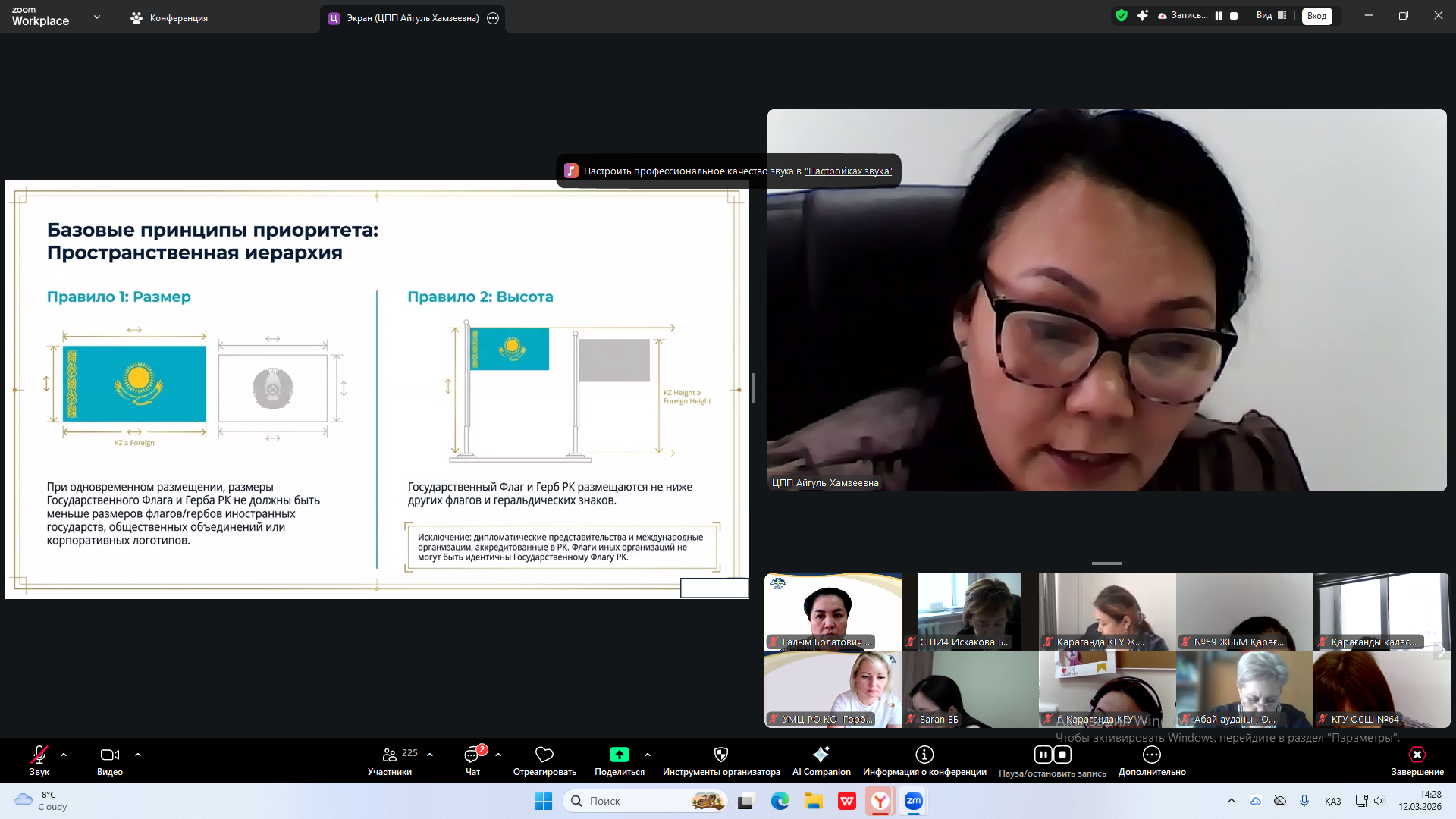Expand audio settings arrow next to Sound
This screenshot has height=819, width=1456.
pyautogui.click(x=64, y=755)
